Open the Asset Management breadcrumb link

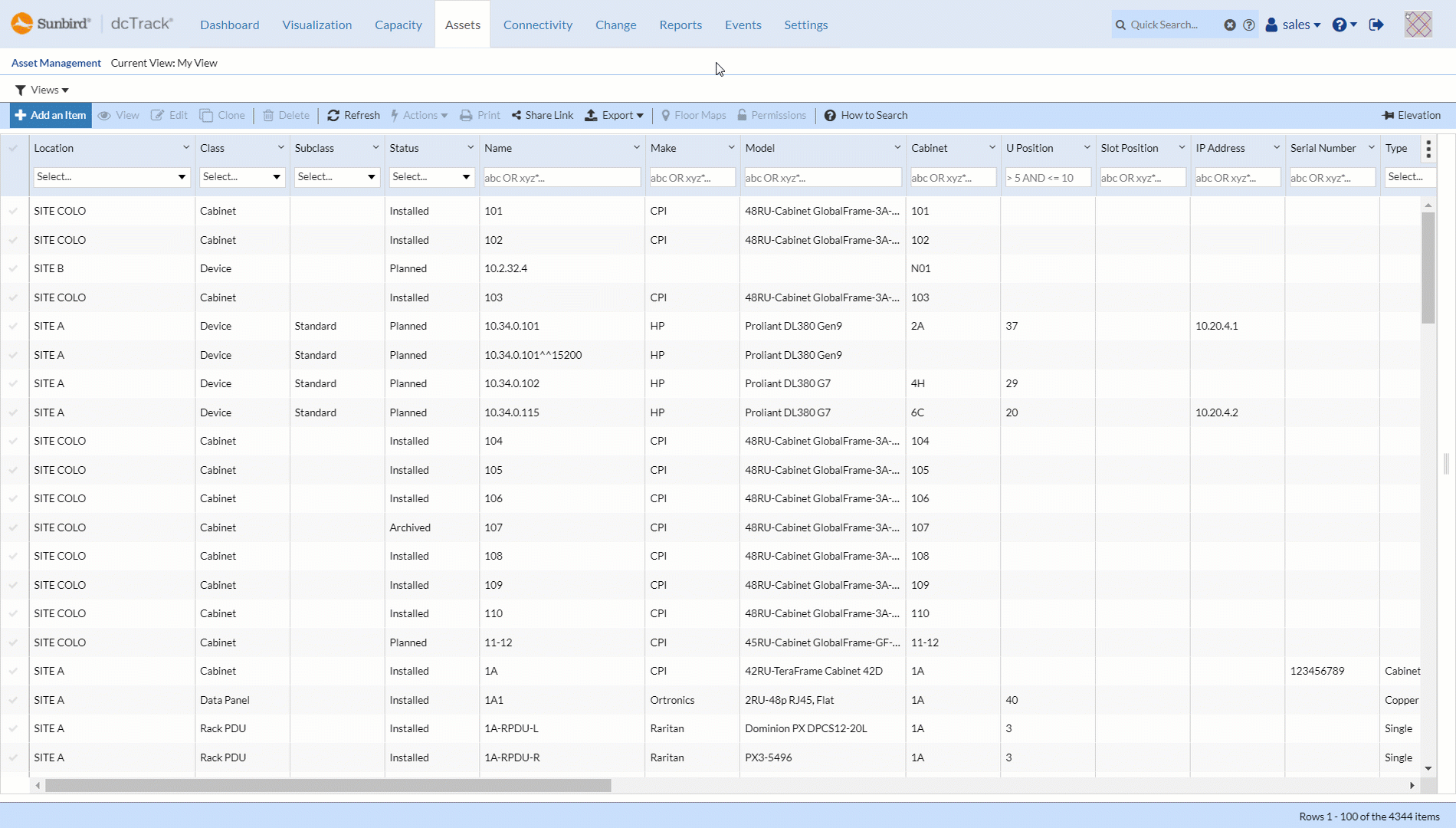[55, 63]
